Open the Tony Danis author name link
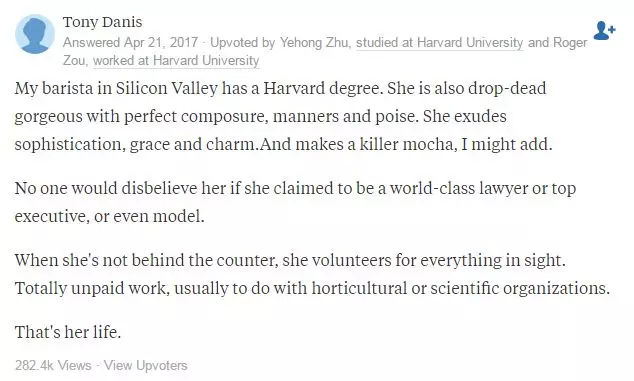This screenshot has height=381, width=634. (102, 22)
